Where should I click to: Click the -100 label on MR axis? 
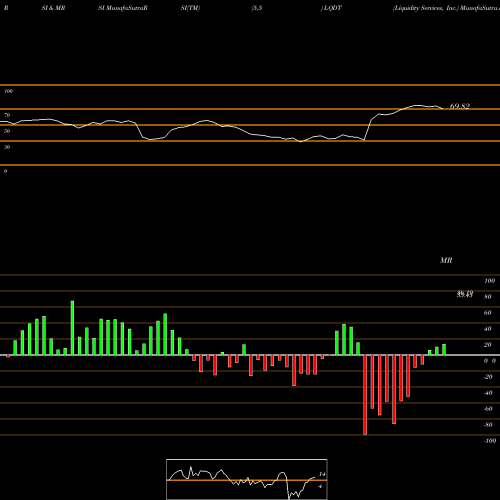(490, 441)
